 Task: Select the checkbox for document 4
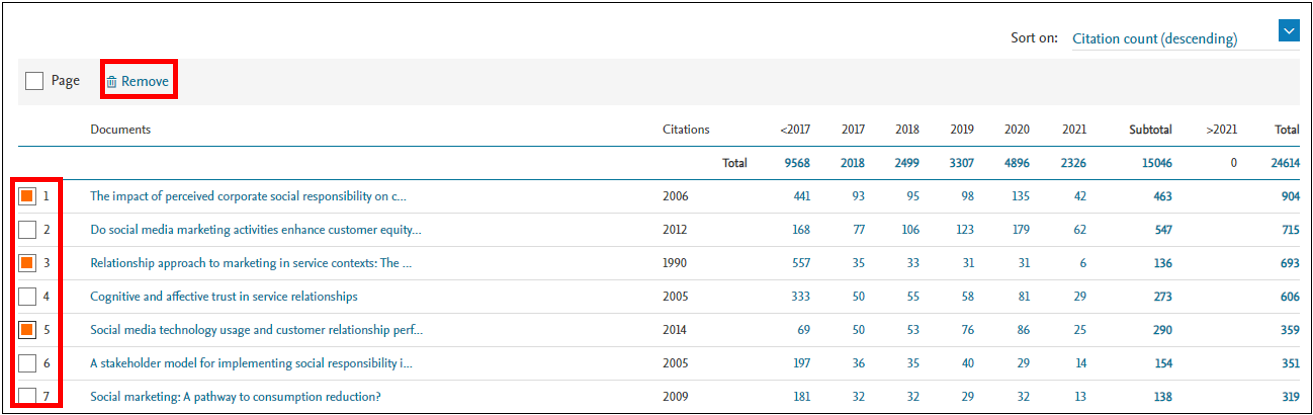click(28, 296)
